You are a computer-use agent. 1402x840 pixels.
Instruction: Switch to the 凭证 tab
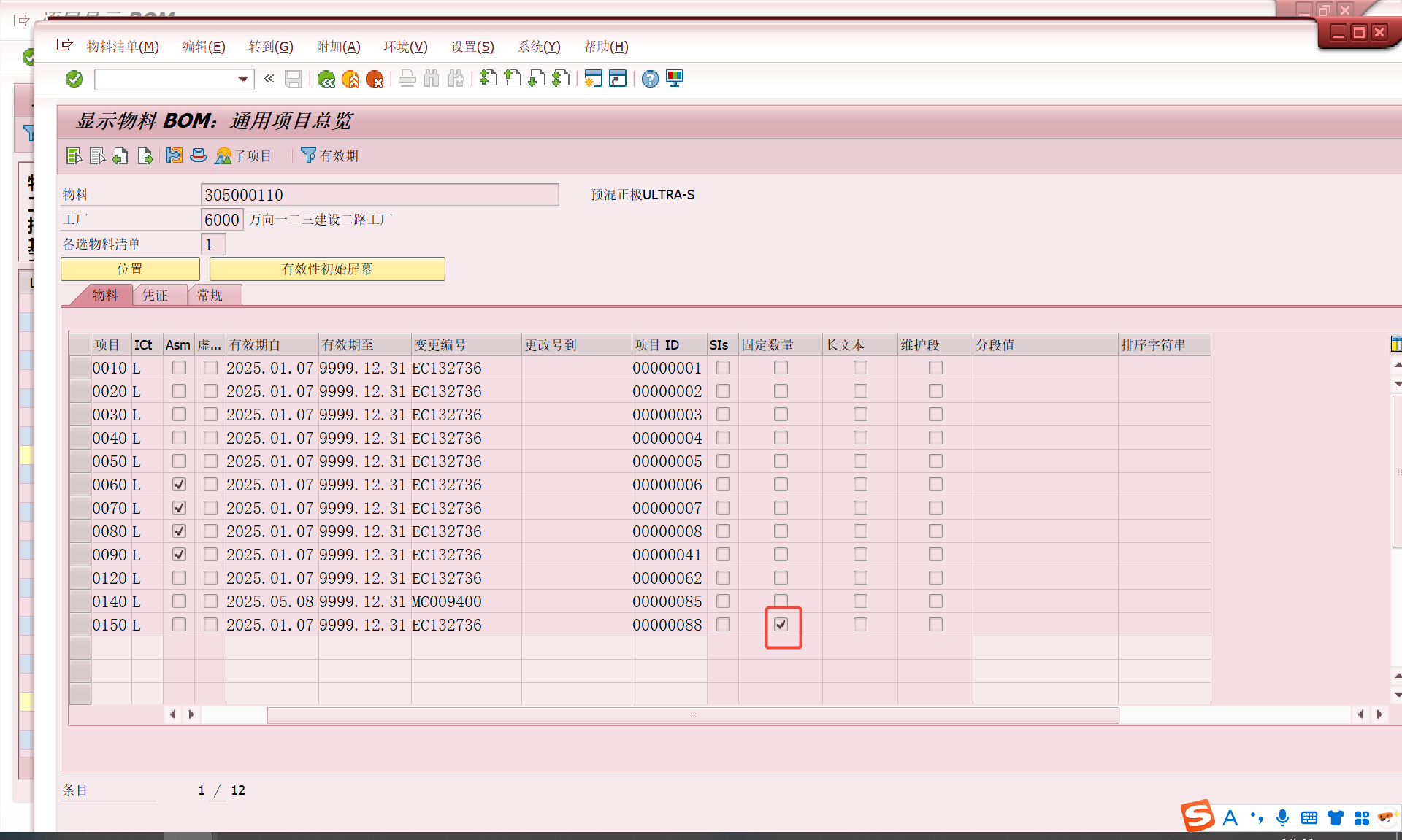coord(155,296)
